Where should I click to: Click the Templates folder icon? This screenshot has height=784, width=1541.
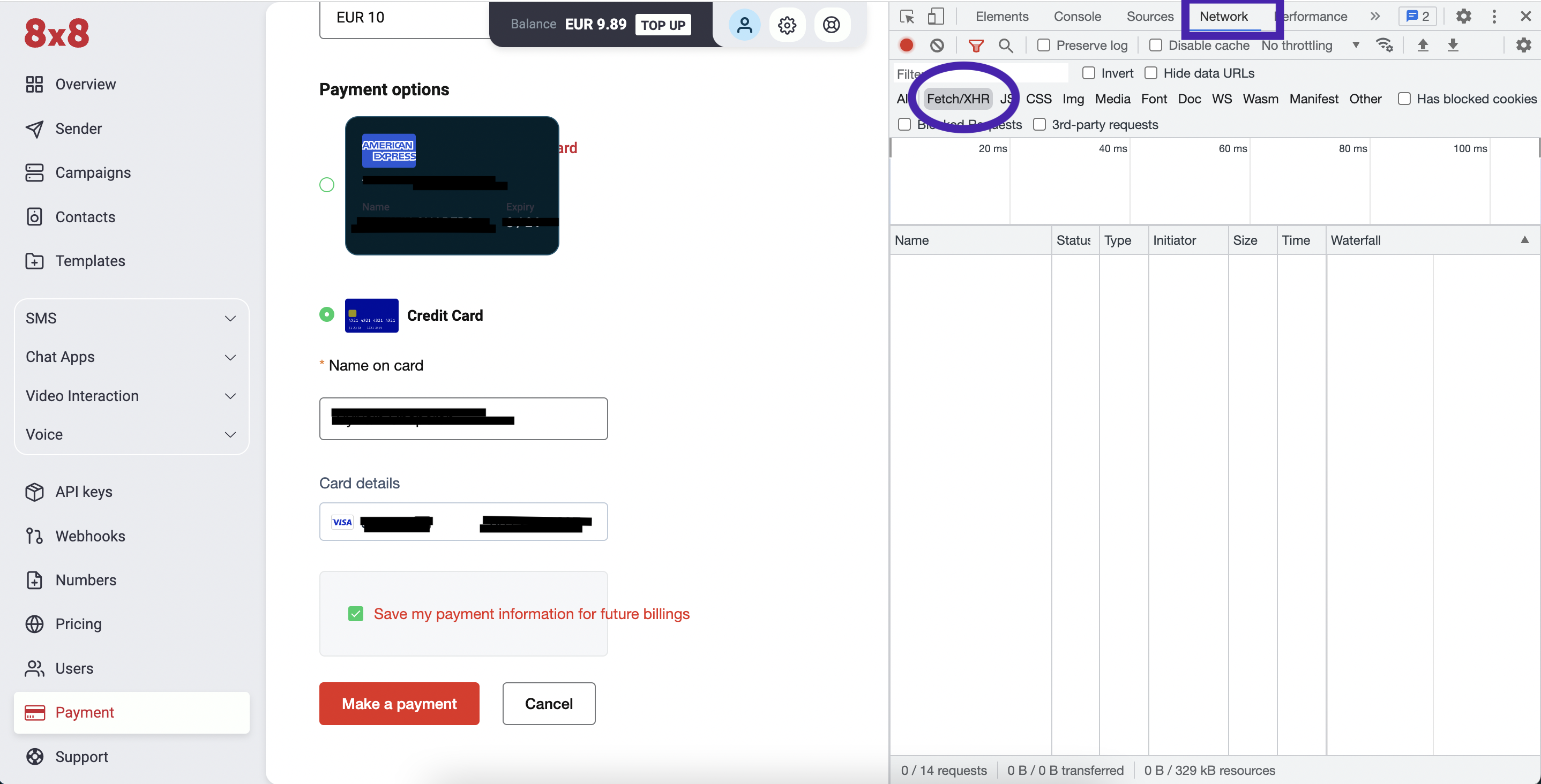coord(34,261)
